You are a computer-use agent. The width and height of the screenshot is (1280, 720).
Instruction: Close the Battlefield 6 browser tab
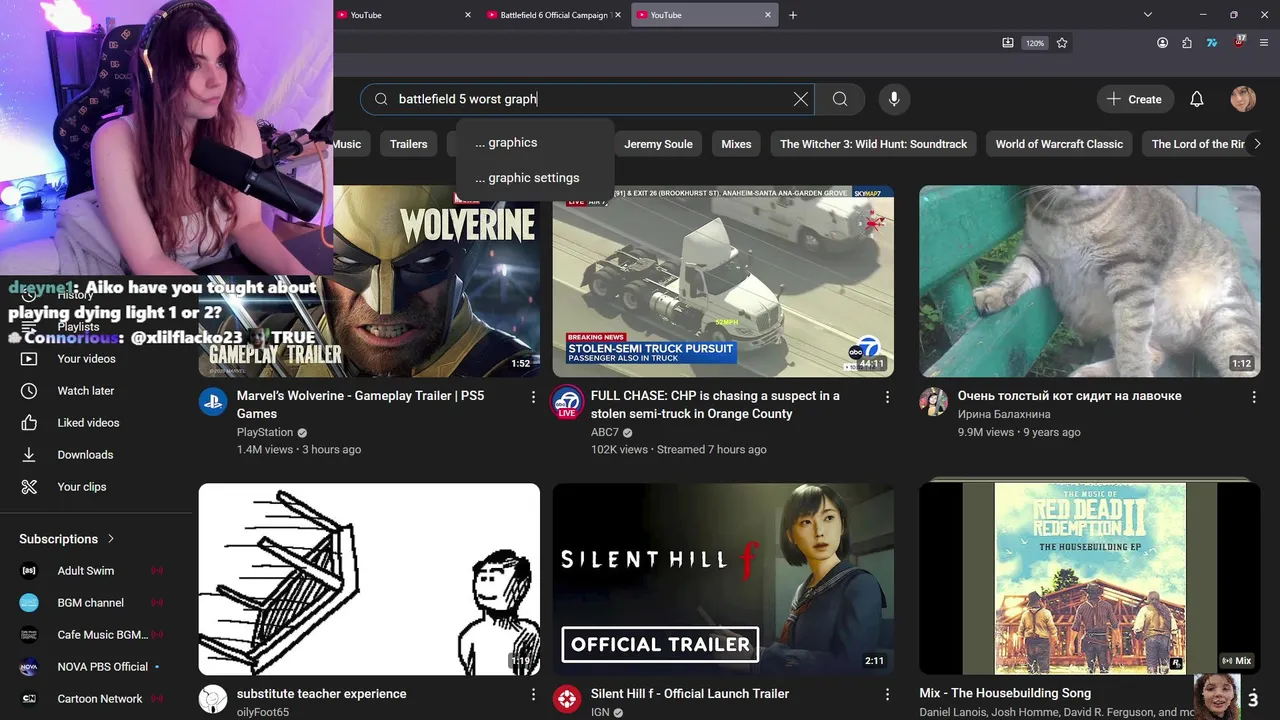click(x=618, y=15)
